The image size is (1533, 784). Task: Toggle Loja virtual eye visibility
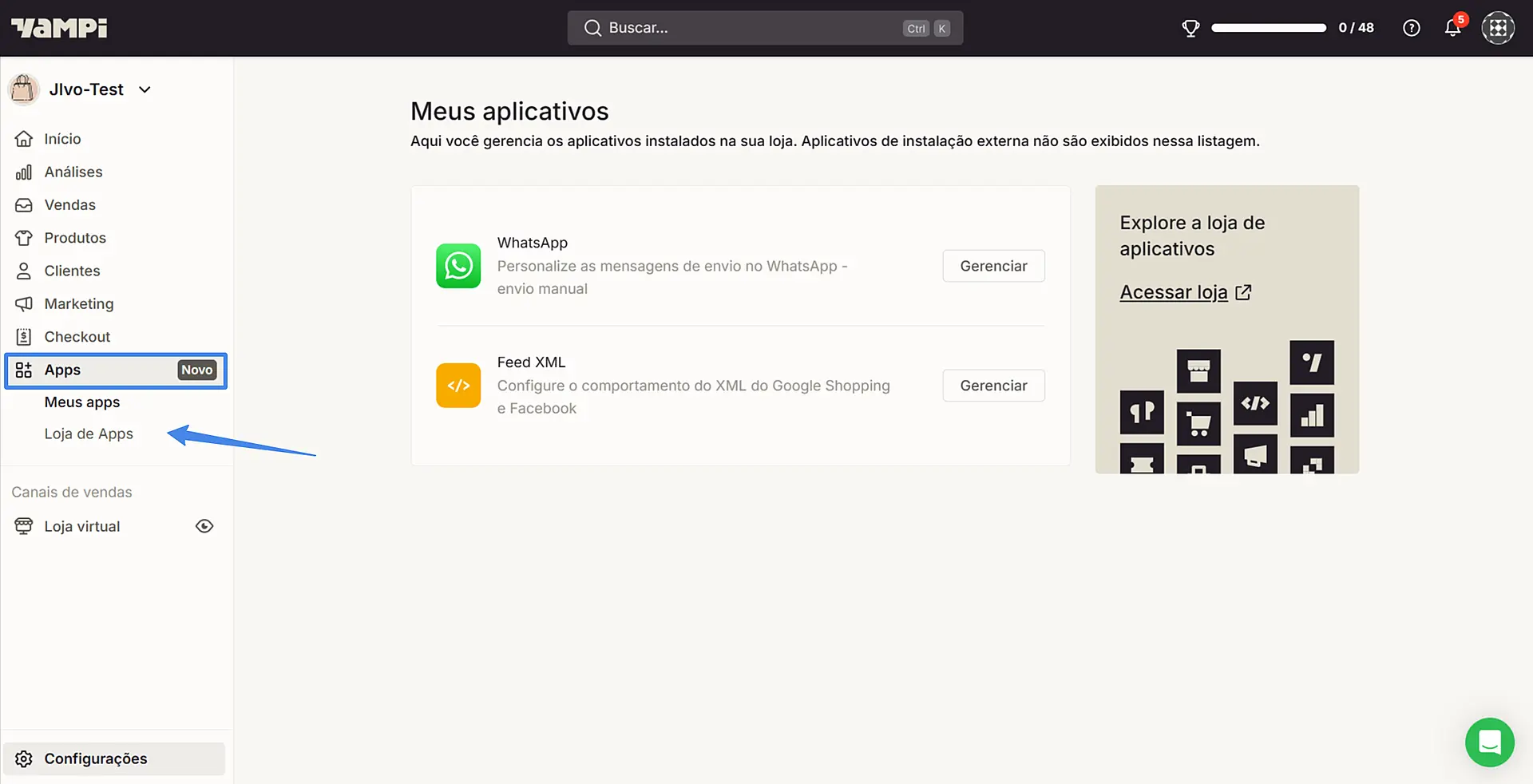204,526
